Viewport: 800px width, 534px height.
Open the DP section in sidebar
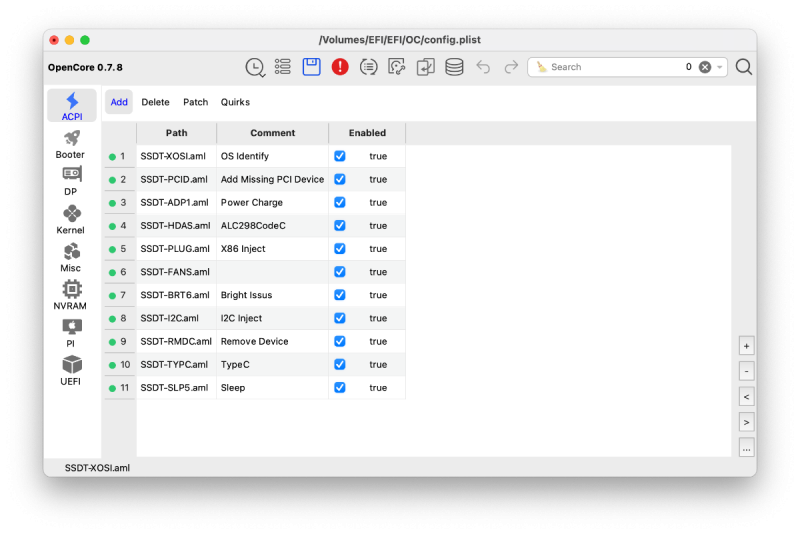(x=71, y=182)
